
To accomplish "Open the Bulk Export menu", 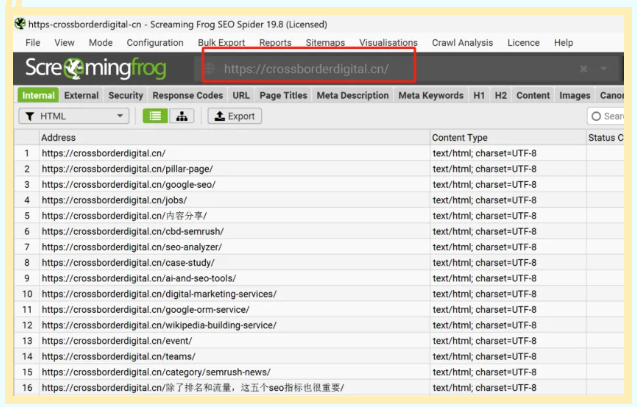I will [x=221, y=43].
